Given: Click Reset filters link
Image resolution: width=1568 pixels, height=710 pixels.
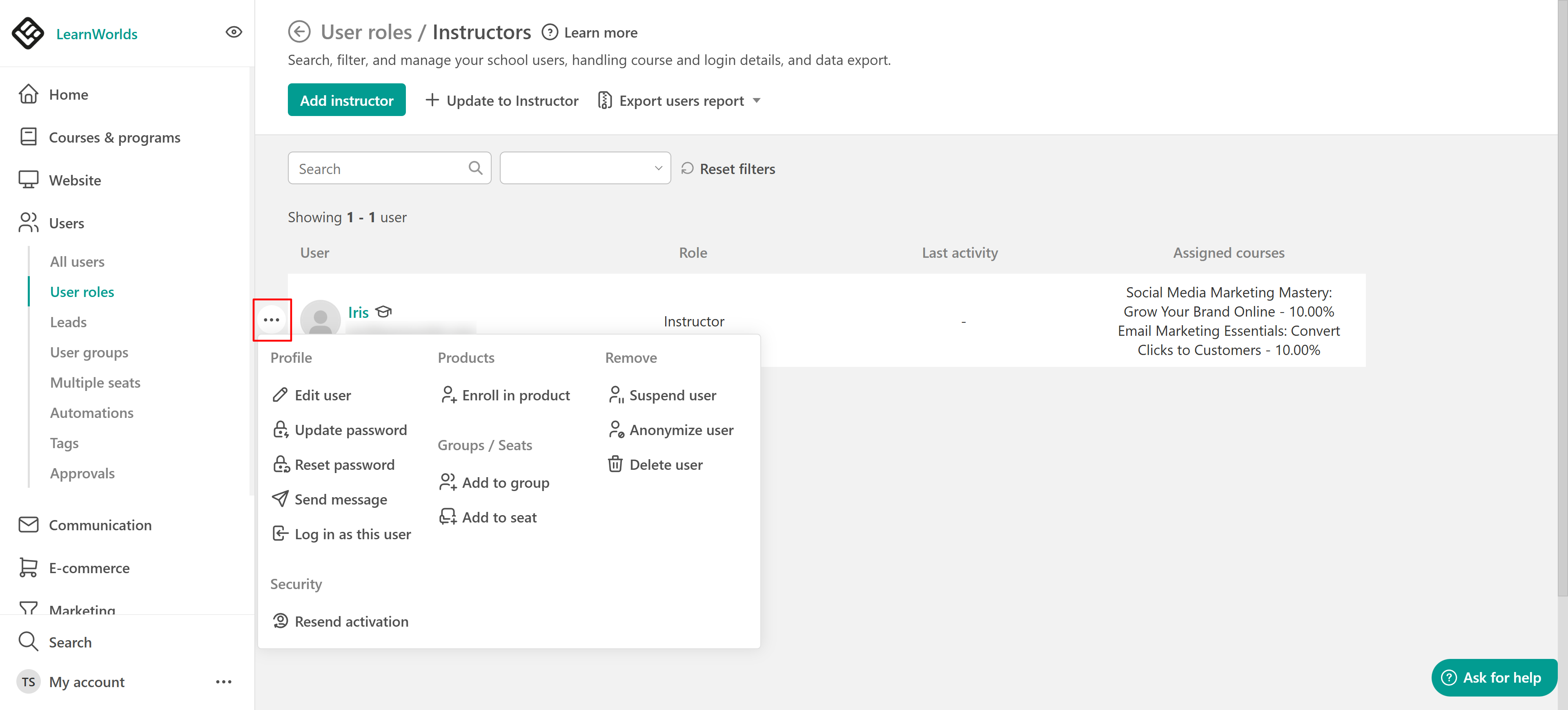Looking at the screenshot, I should coord(737,169).
